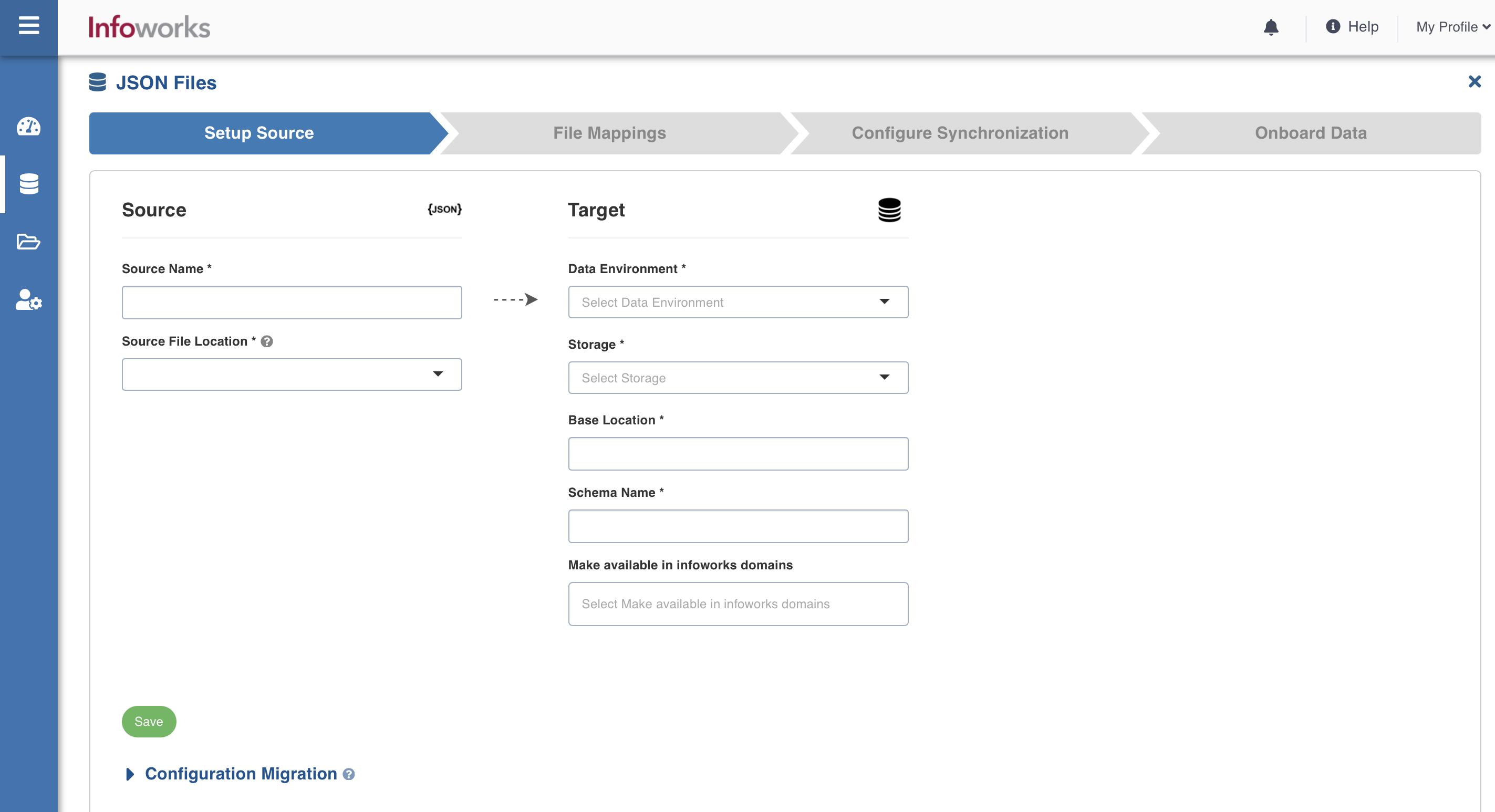Image resolution: width=1495 pixels, height=812 pixels.
Task: Open My Profile dropdown
Action: click(1453, 27)
